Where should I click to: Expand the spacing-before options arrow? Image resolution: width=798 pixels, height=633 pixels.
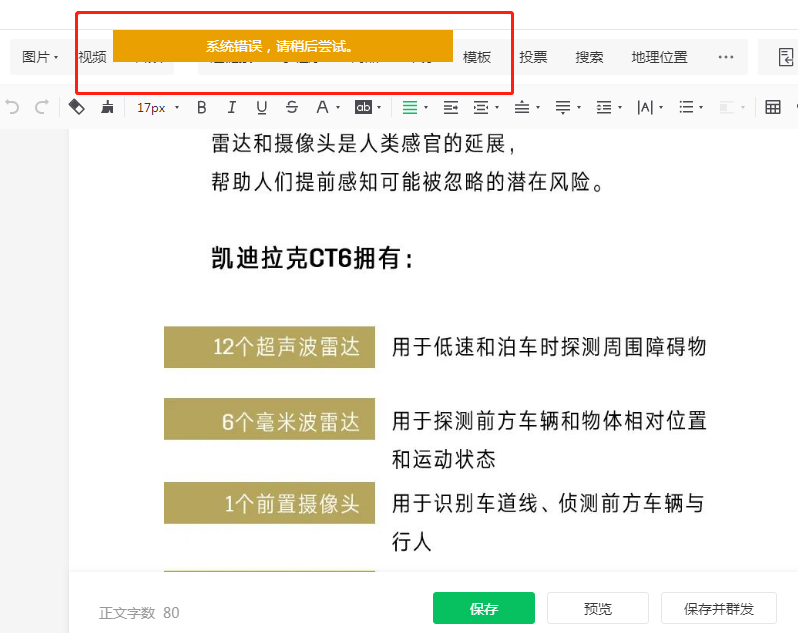(x=538, y=107)
